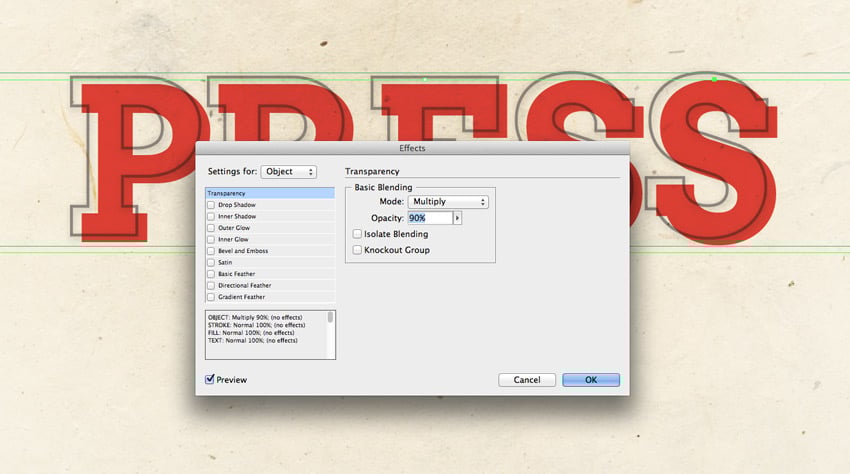Image resolution: width=850 pixels, height=474 pixels.
Task: Open the blending Mode Multiply dropdown
Action: tap(448, 202)
